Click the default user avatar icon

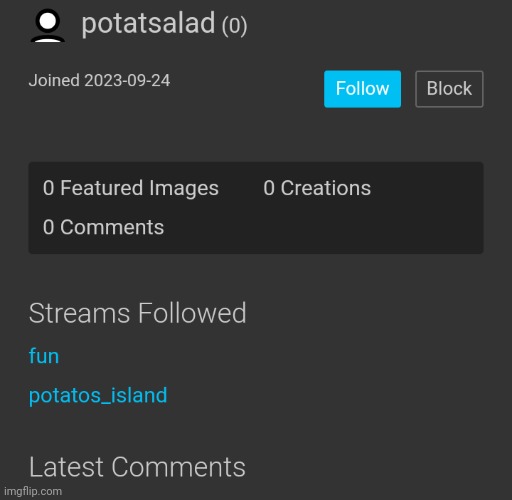coord(48,25)
